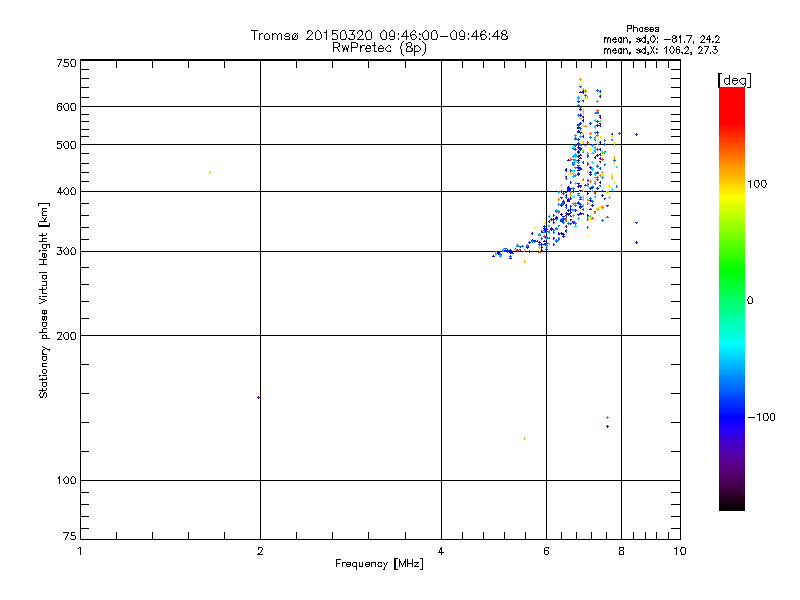Click the 'Phases' heading text
This screenshot has height=600, width=800.
[x=642, y=29]
